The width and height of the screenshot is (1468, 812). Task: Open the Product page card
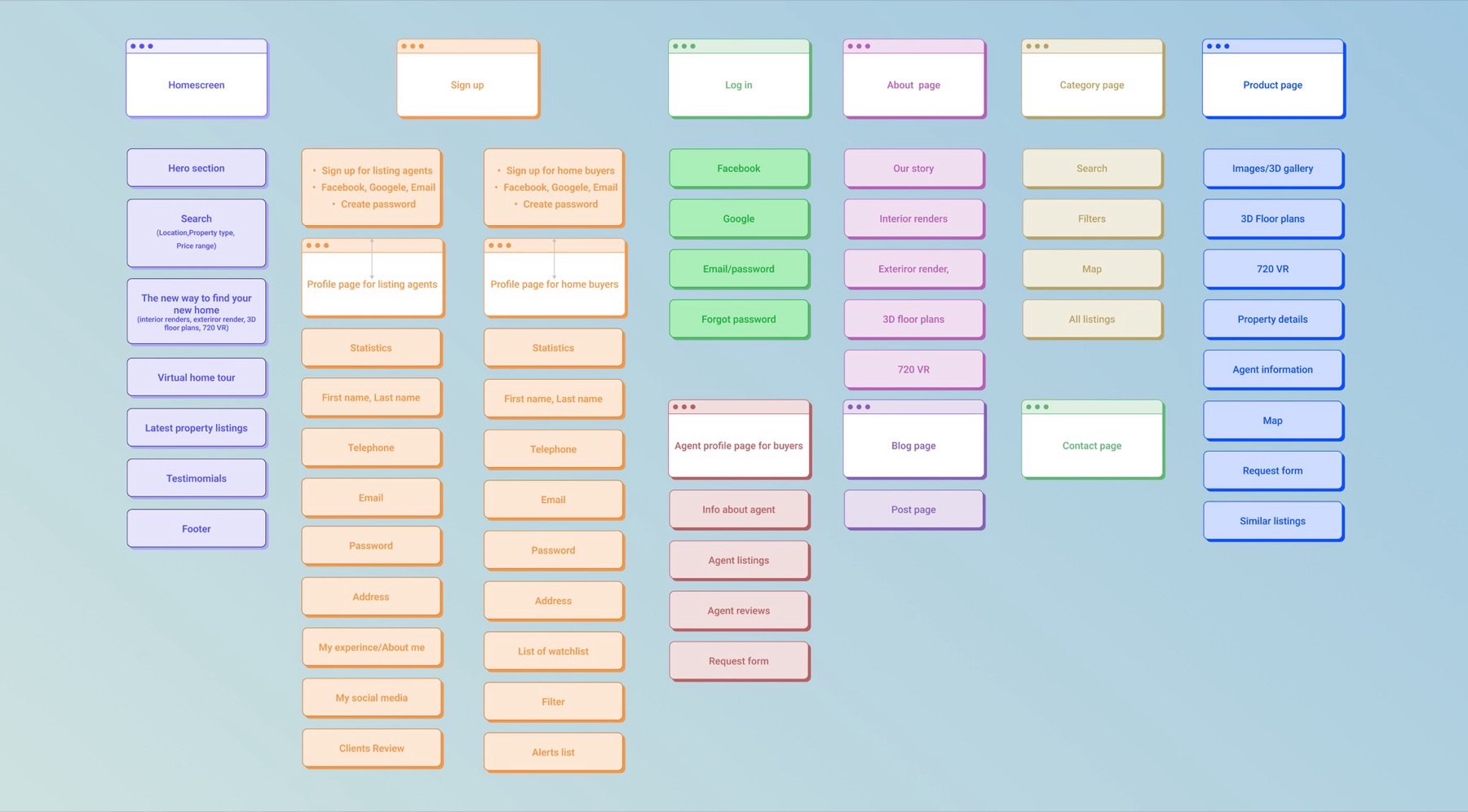point(1273,78)
